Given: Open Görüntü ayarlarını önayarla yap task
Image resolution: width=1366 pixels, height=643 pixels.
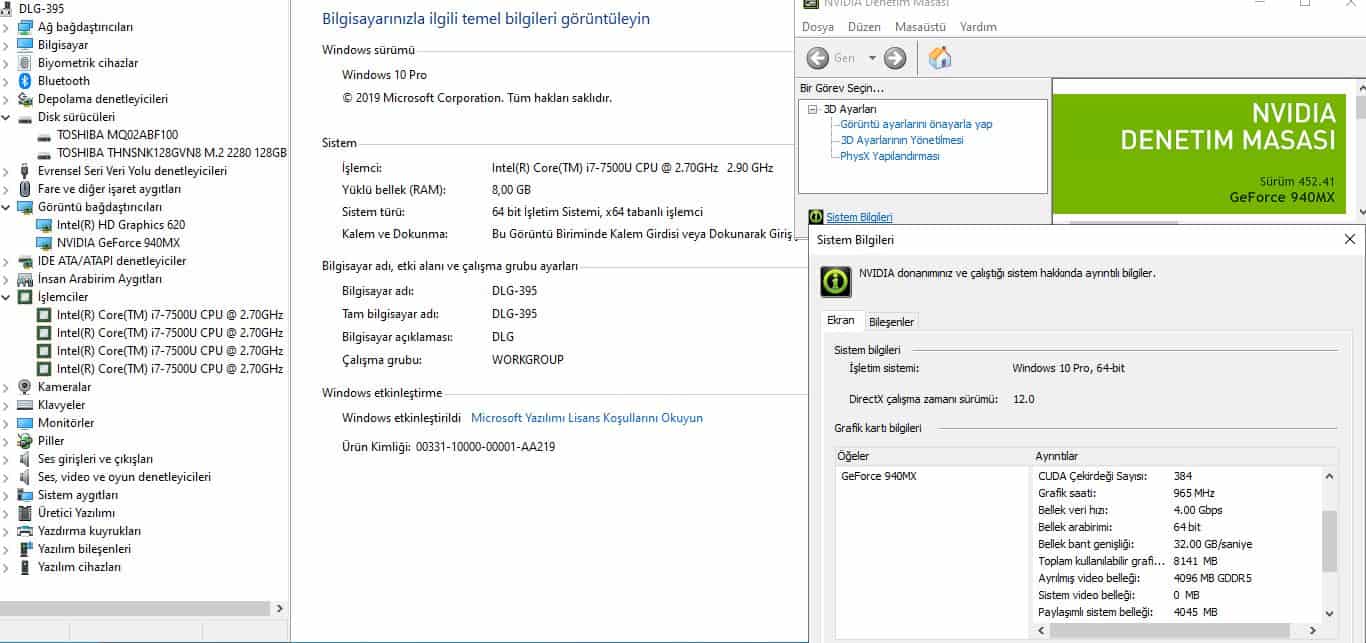Looking at the screenshot, I should pyautogui.click(x=916, y=124).
